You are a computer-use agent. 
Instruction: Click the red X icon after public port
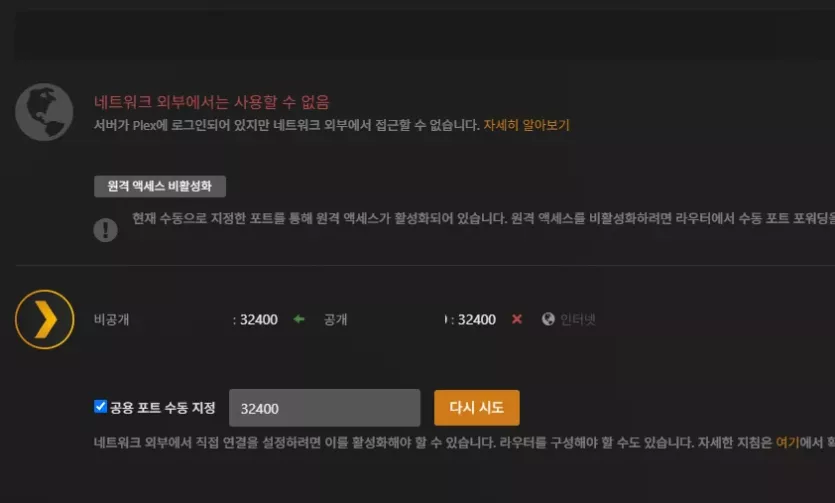tap(517, 319)
